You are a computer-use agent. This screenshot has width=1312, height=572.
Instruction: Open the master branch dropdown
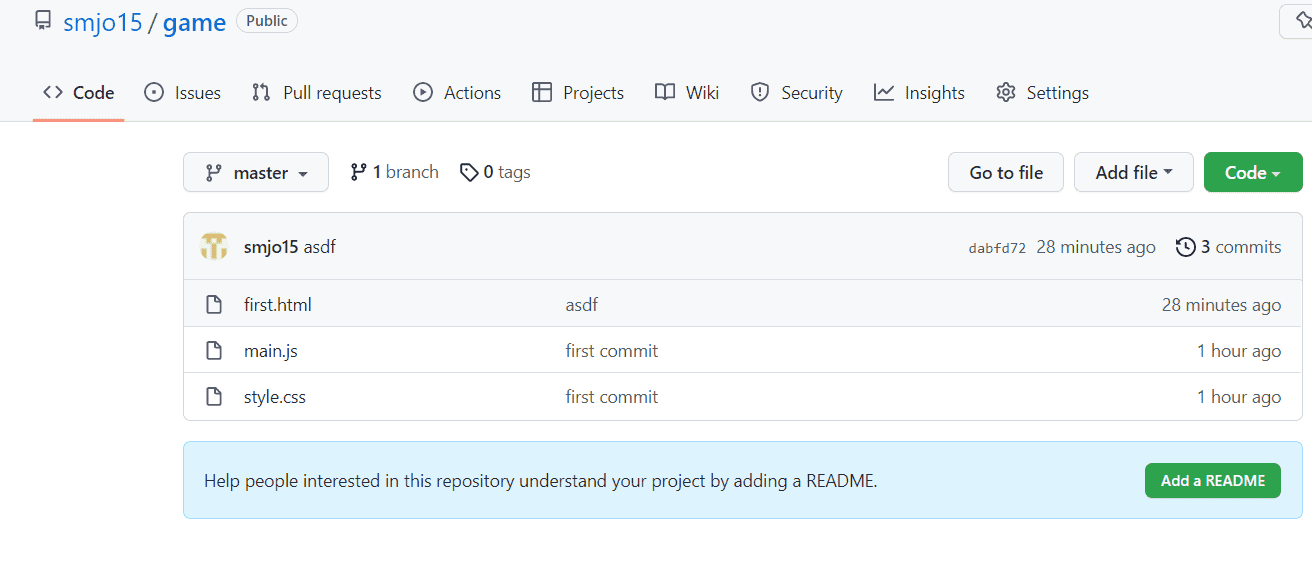(x=256, y=173)
